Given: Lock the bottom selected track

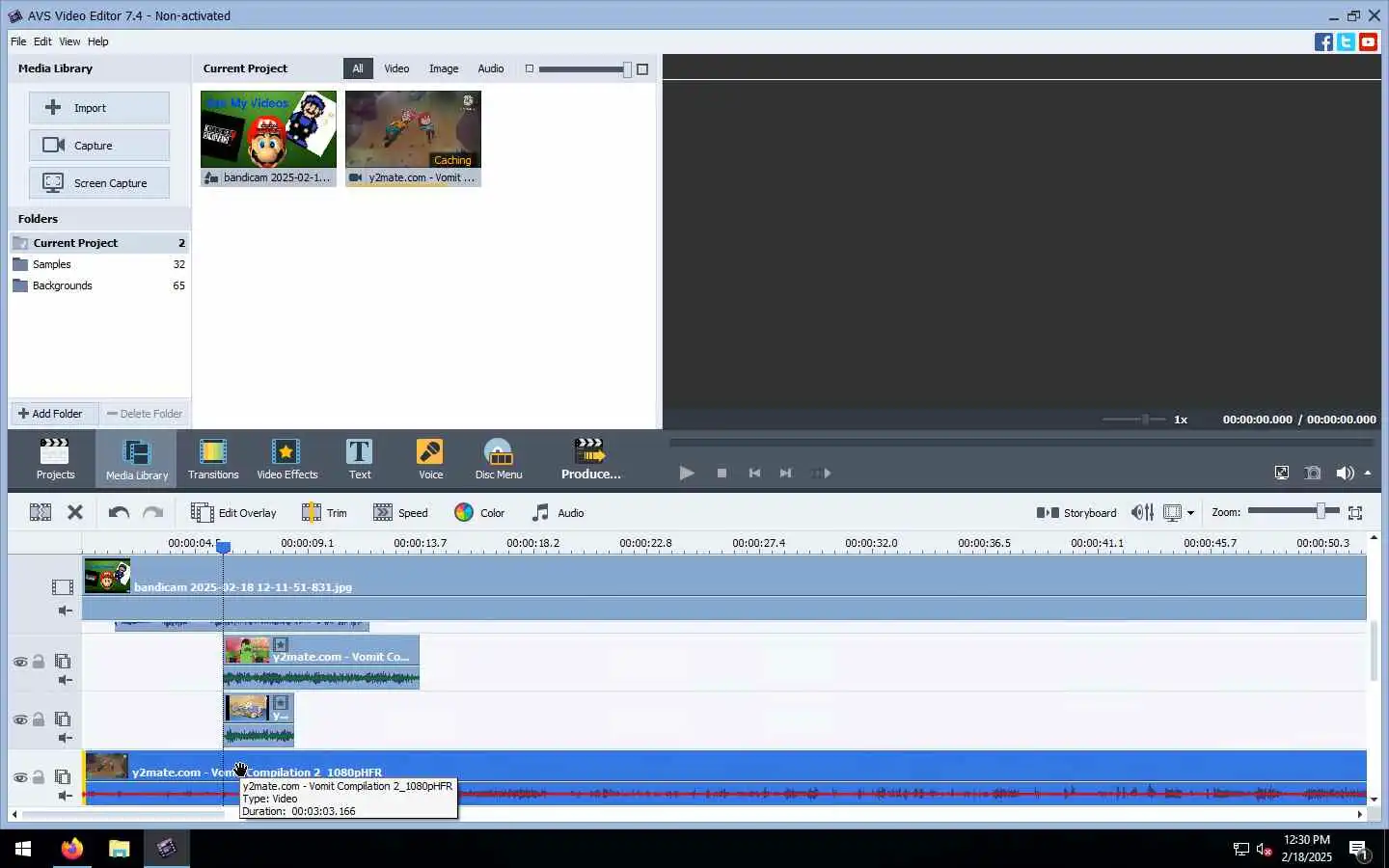Looking at the screenshot, I should click(x=39, y=777).
